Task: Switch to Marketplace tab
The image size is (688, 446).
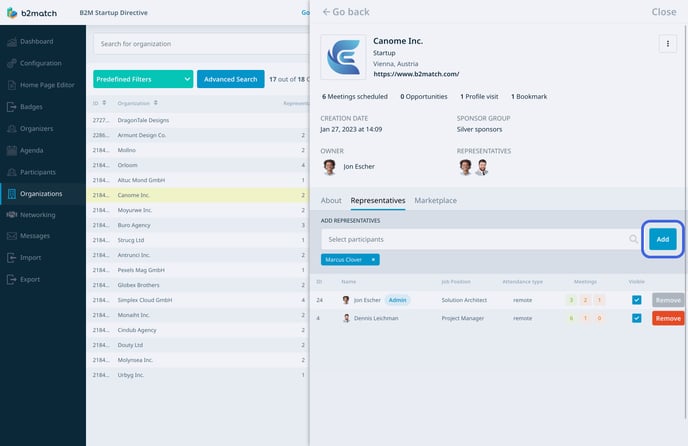Action: click(x=436, y=201)
